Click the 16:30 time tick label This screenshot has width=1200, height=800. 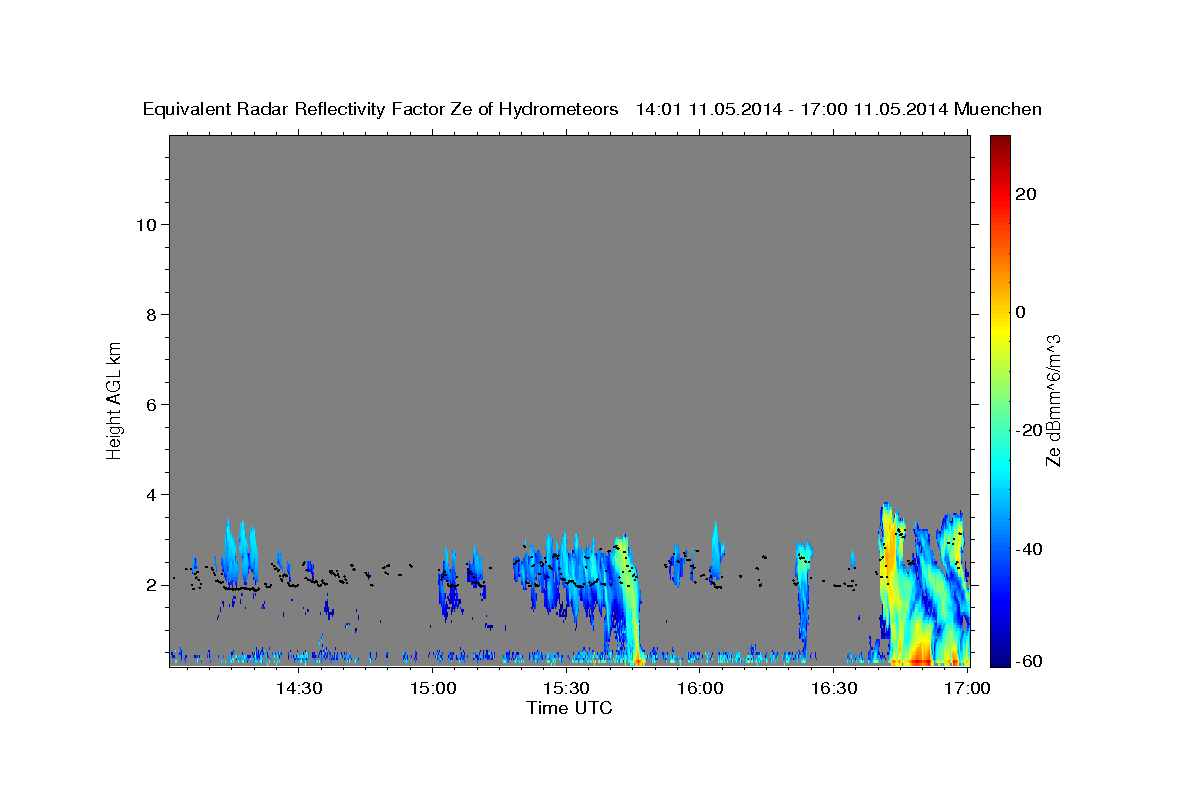835,689
